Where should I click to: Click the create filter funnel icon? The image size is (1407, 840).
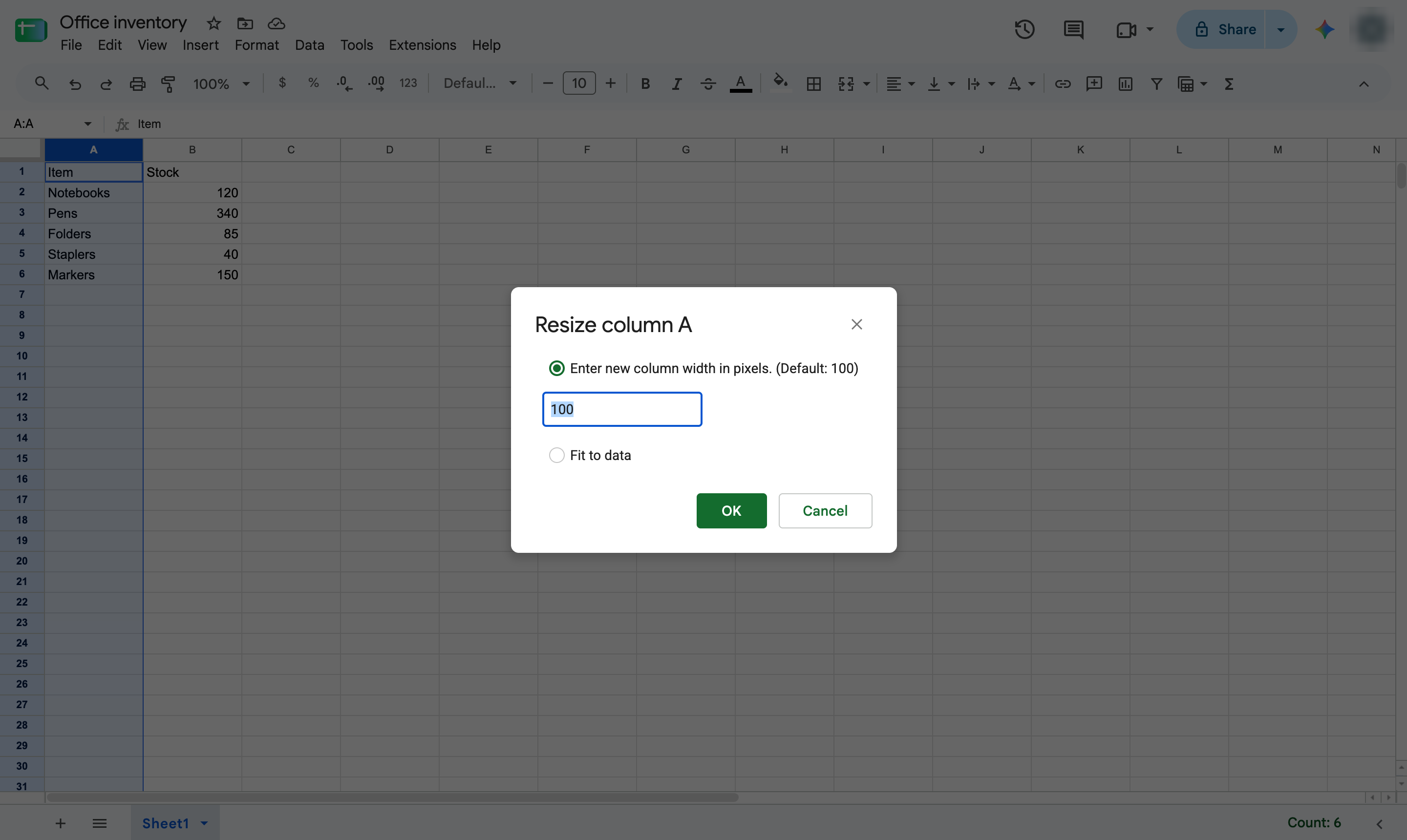[x=1156, y=84]
